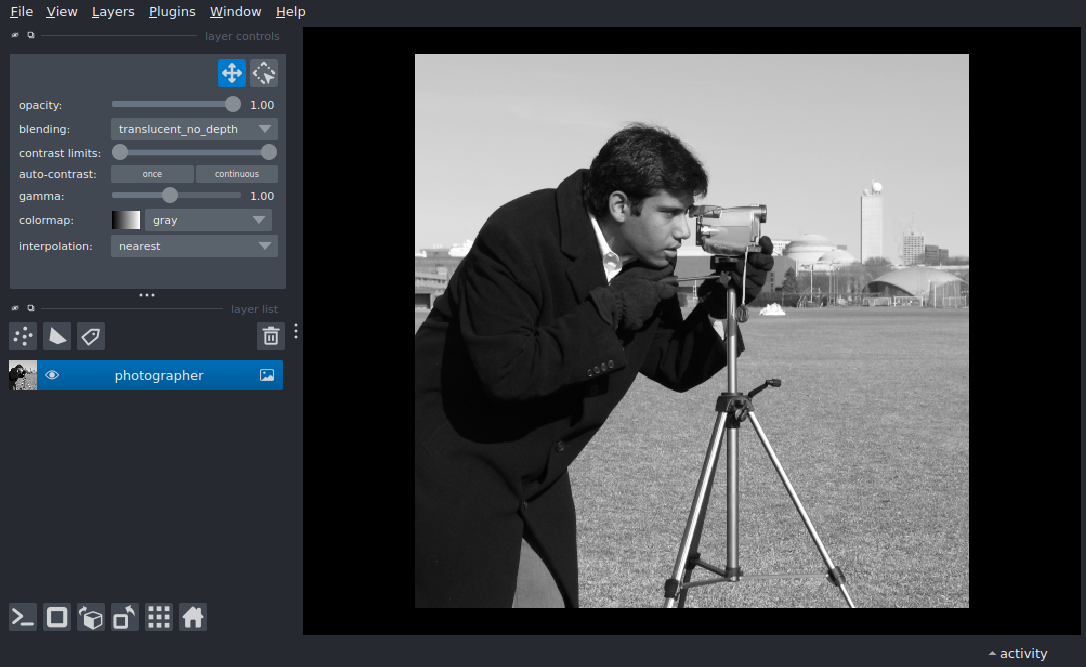1086x667 pixels.
Task: Select the photographer layer name
Action: click(x=159, y=375)
